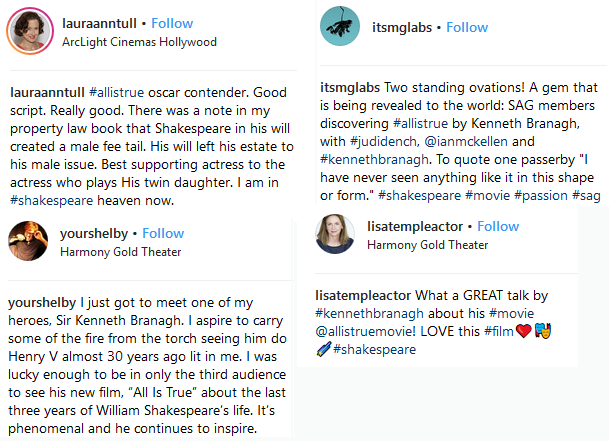Follow lisatempleactor
The image size is (609, 441).
coord(497,227)
